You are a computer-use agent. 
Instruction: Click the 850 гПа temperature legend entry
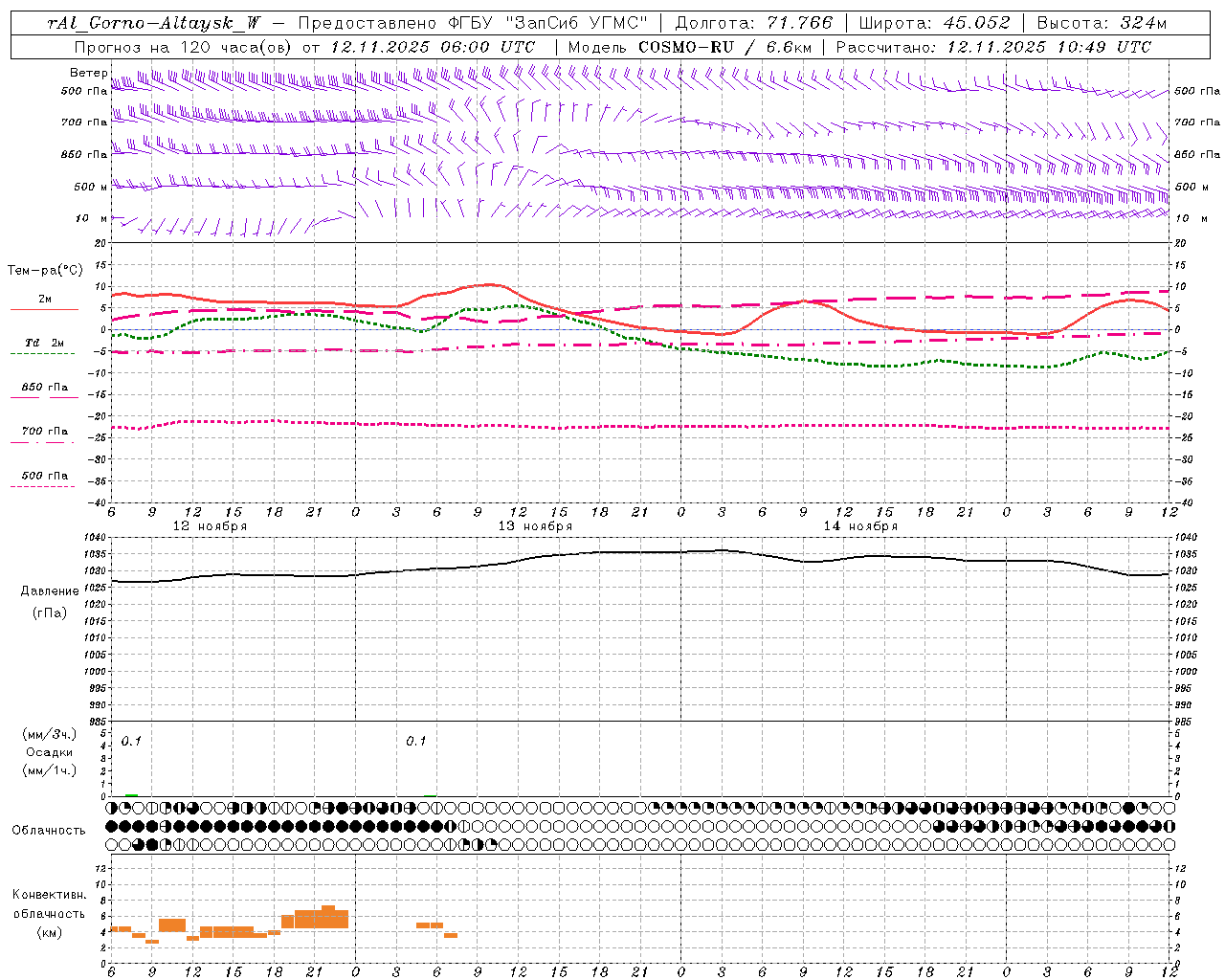point(45,388)
